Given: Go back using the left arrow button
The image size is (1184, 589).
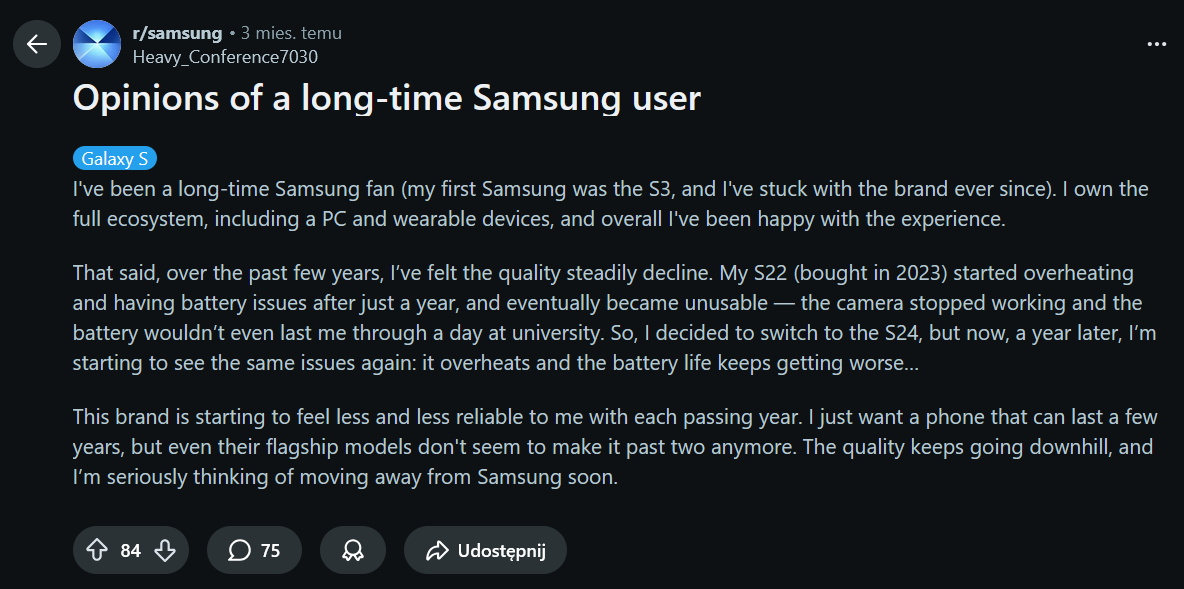Looking at the screenshot, I should [37, 44].
